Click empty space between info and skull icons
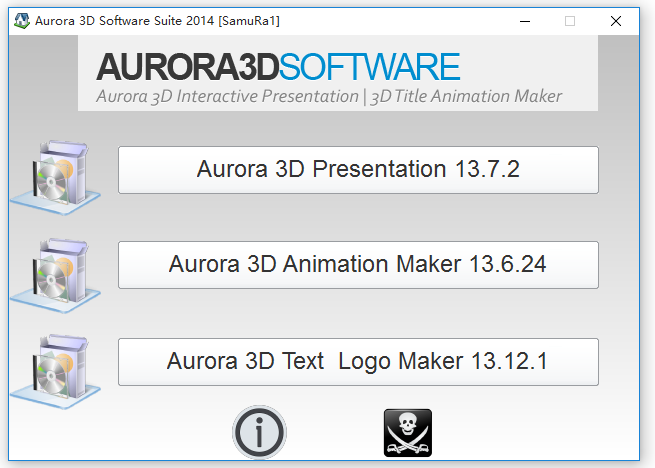 334,433
